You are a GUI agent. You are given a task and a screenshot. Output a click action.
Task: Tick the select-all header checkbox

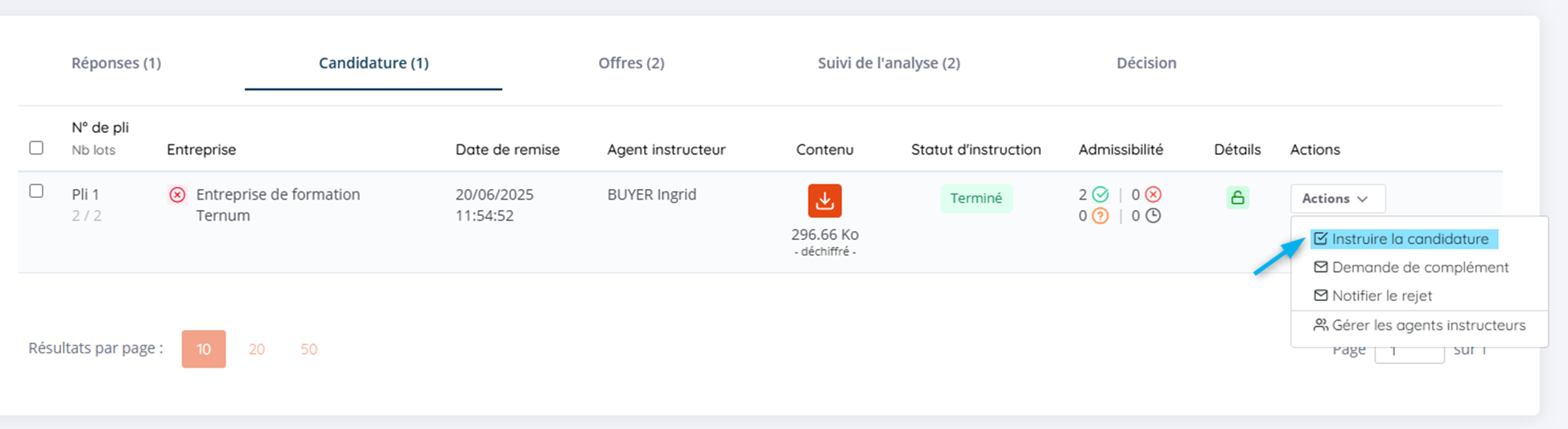point(36,148)
